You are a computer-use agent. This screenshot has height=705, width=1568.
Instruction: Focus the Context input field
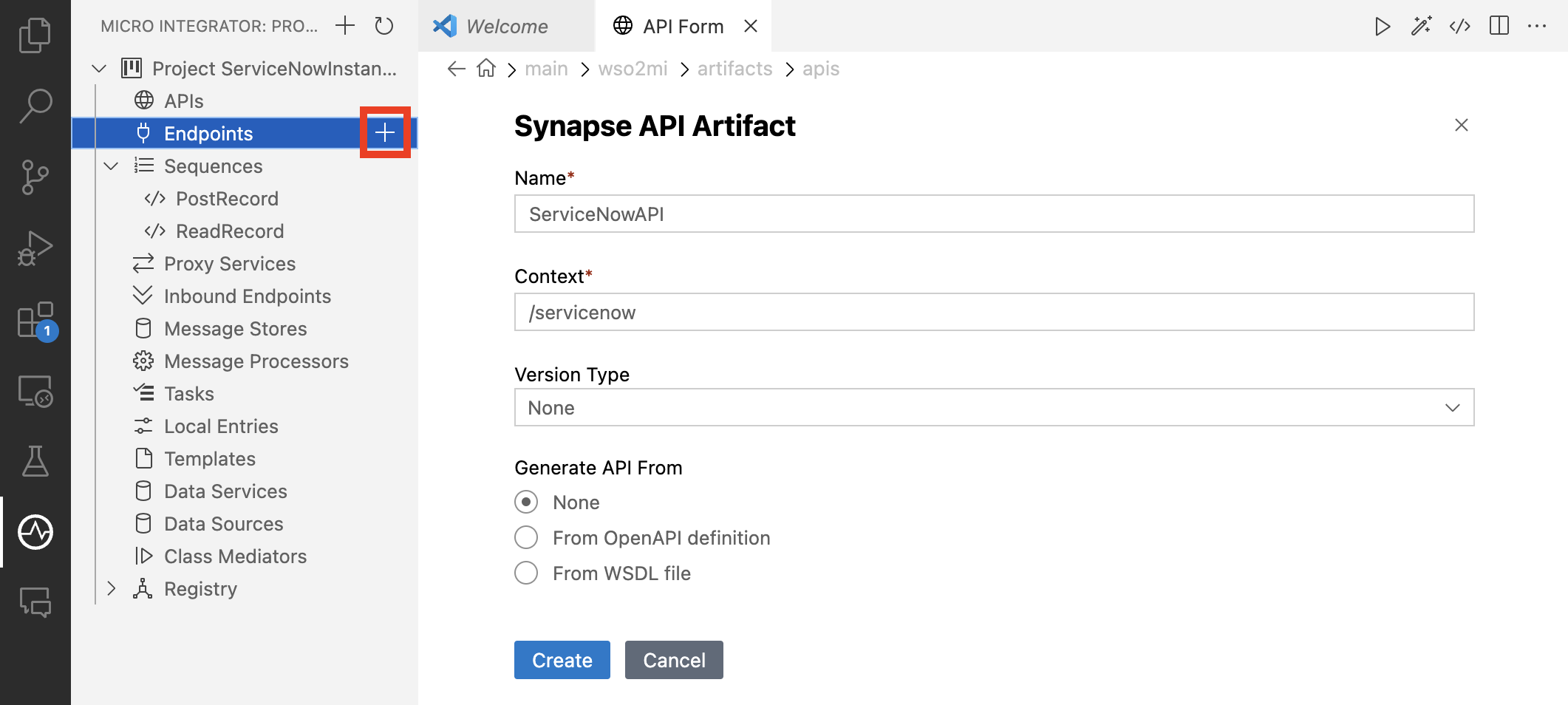coord(994,312)
